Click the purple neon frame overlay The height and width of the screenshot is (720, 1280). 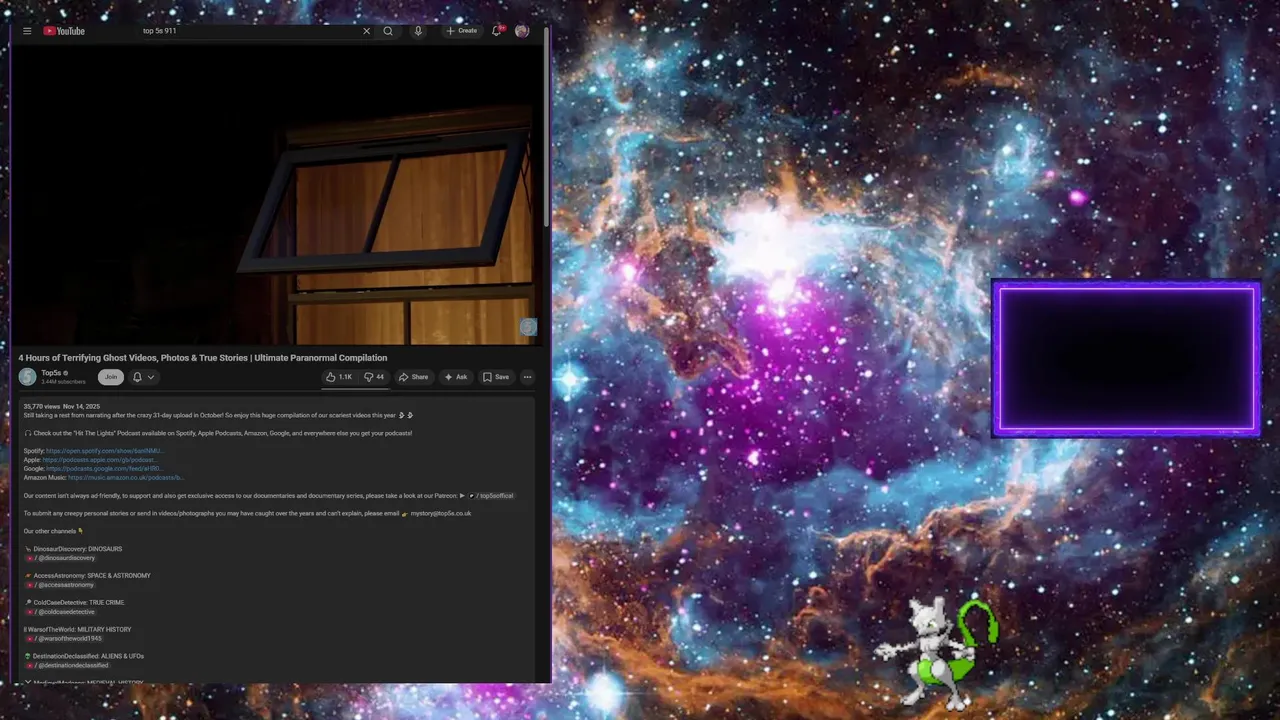(1126, 359)
